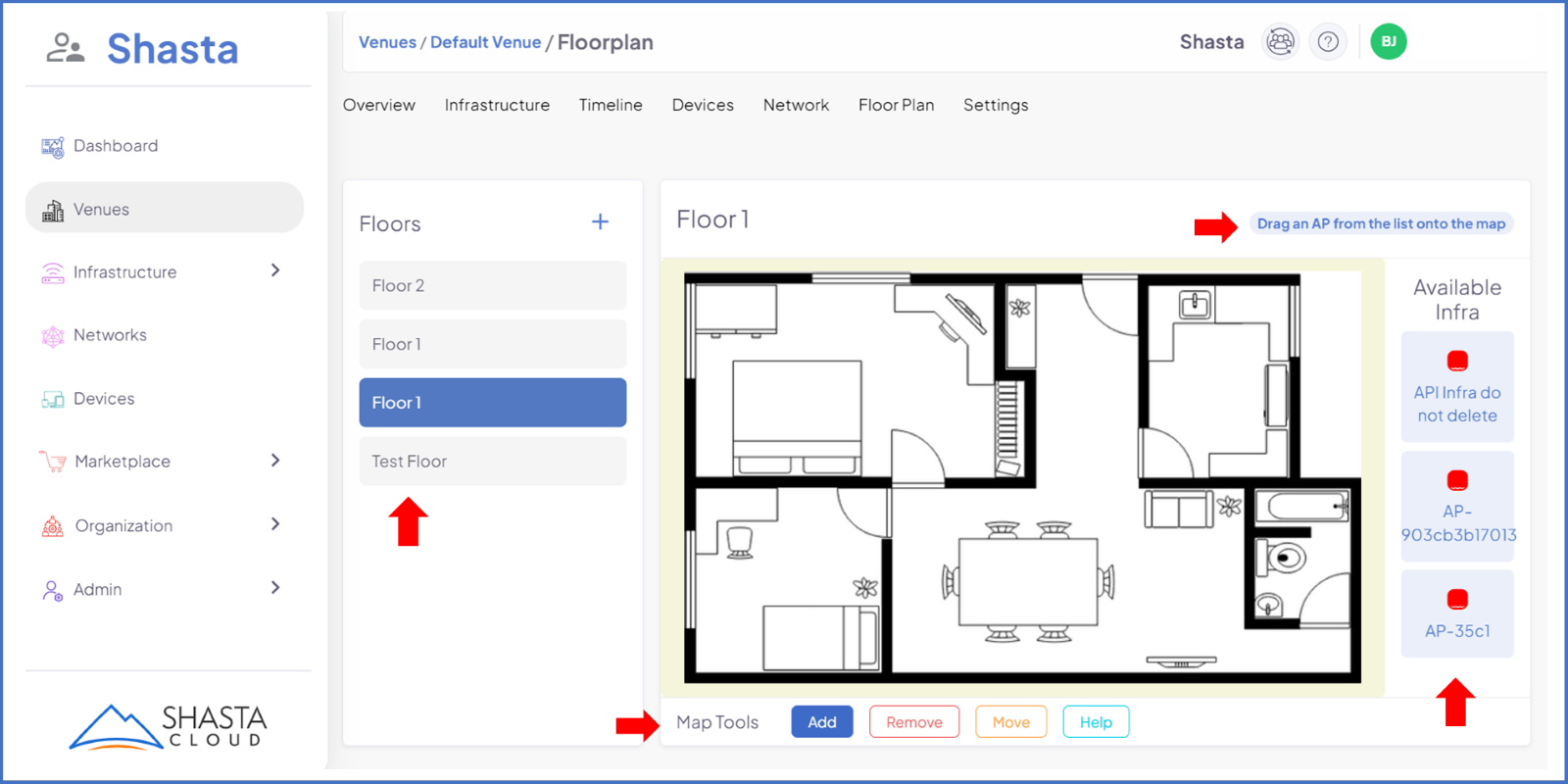Click the Shasta title logo text
Screen dimensions: 1568x784
[x=172, y=49]
